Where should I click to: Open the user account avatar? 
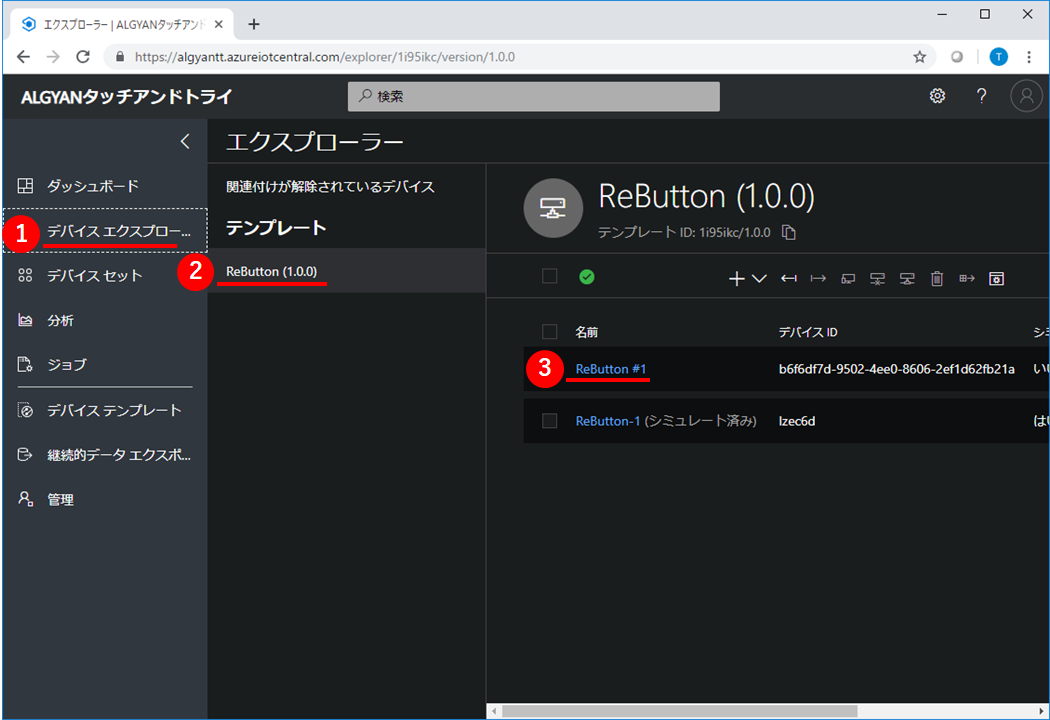1026,96
